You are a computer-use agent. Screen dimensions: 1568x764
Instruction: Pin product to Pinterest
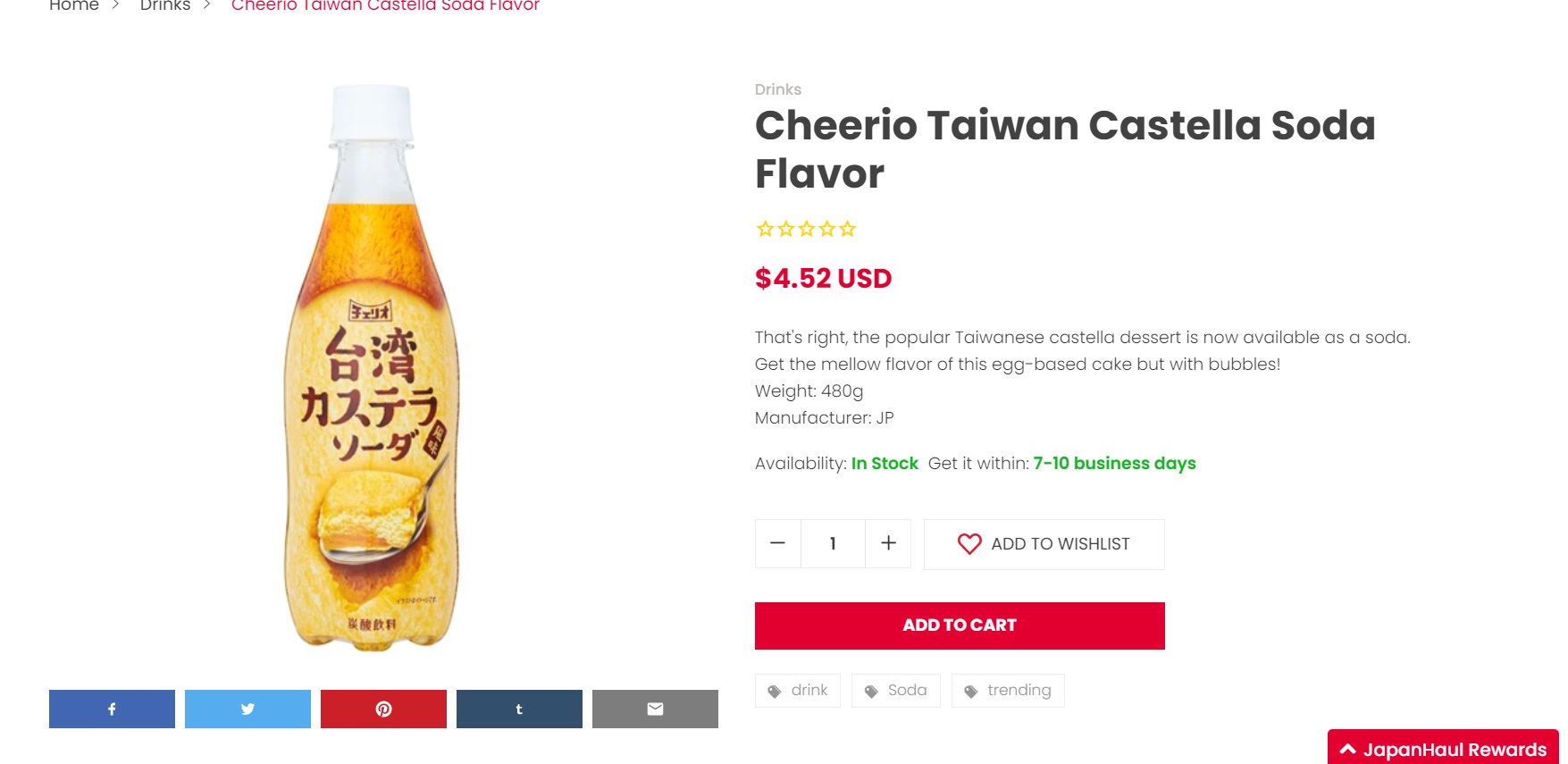click(383, 709)
